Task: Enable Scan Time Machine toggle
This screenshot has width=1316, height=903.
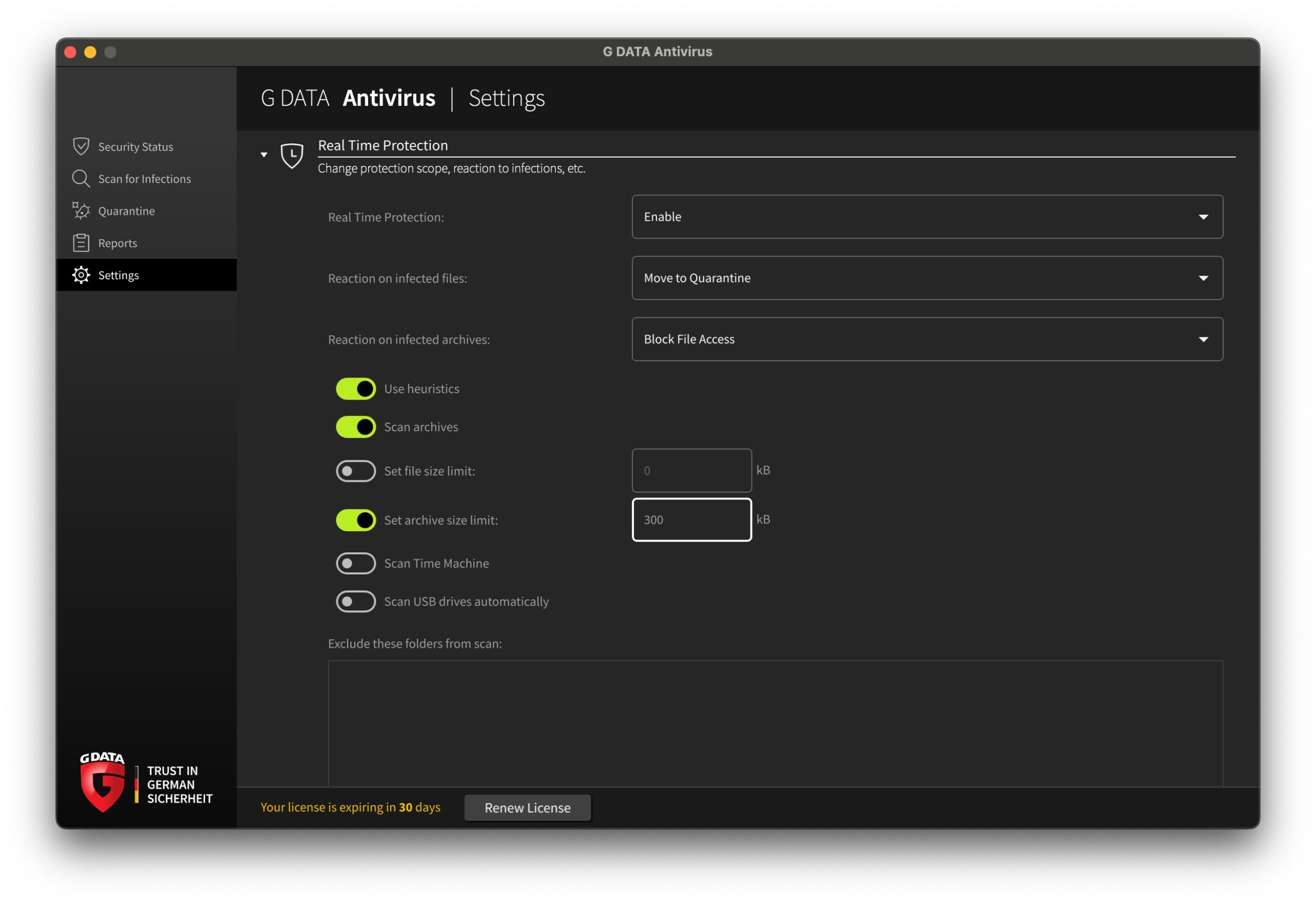Action: (x=356, y=563)
